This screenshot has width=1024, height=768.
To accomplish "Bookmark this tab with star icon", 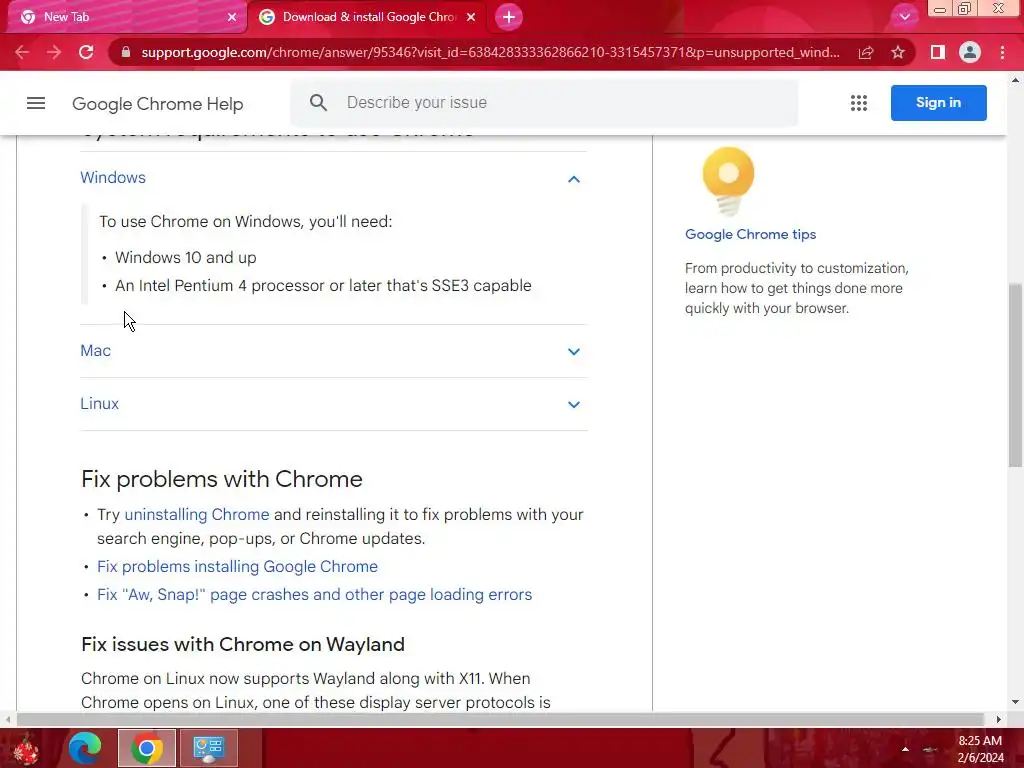I will (x=898, y=52).
